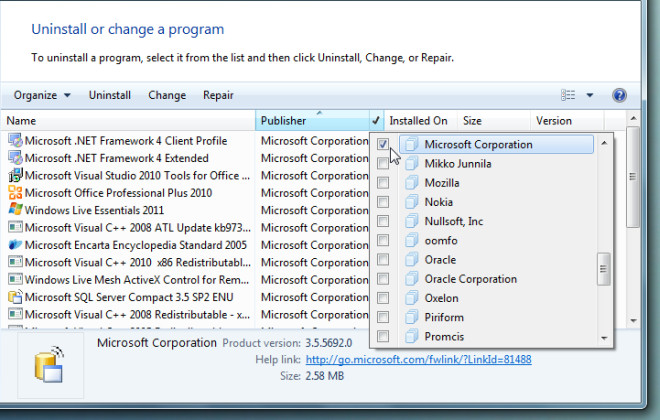Click the filter list scroll up arrow
Screen dimensions: 660x420
[604, 143]
